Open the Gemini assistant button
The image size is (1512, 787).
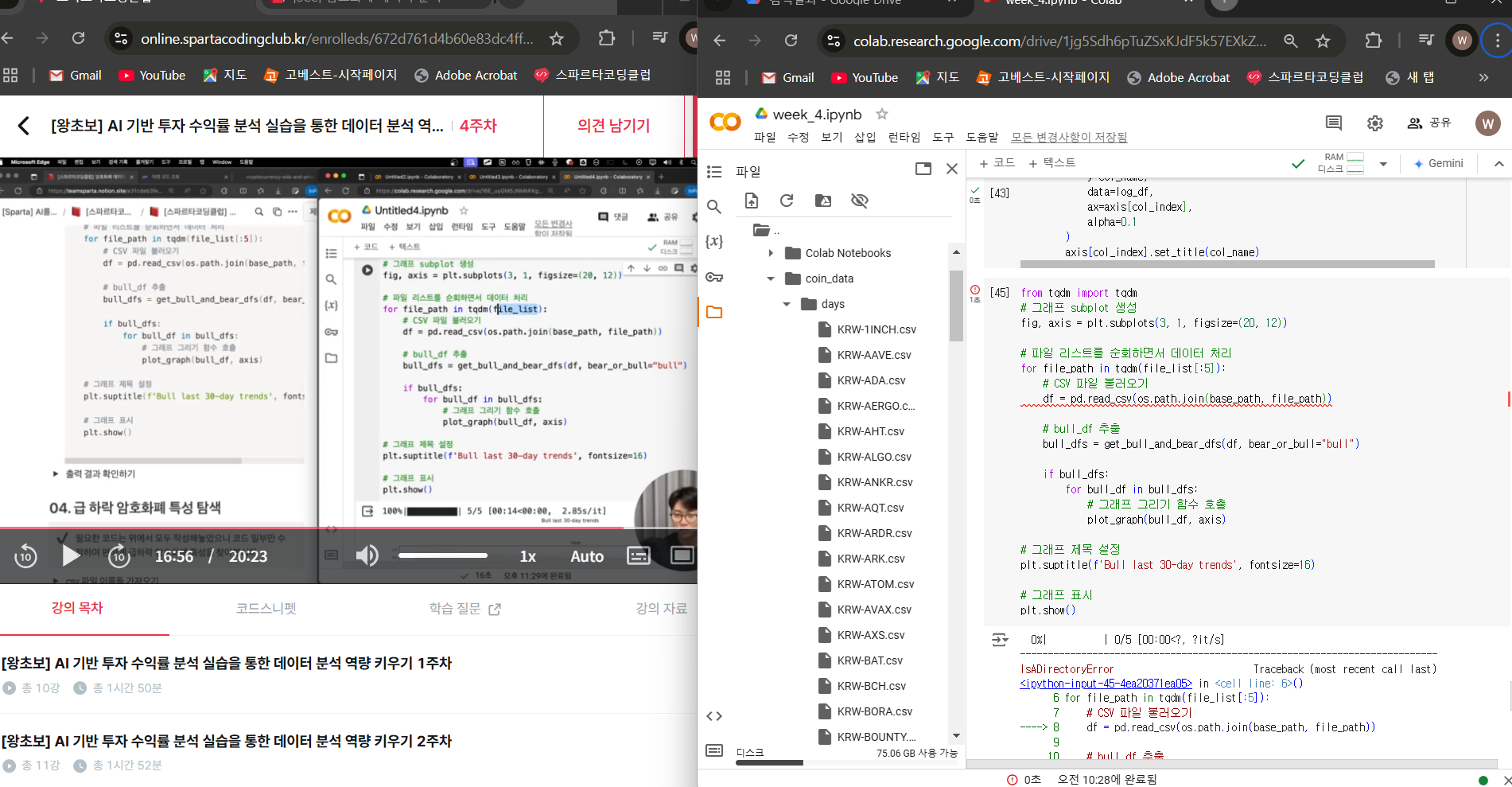1438,163
